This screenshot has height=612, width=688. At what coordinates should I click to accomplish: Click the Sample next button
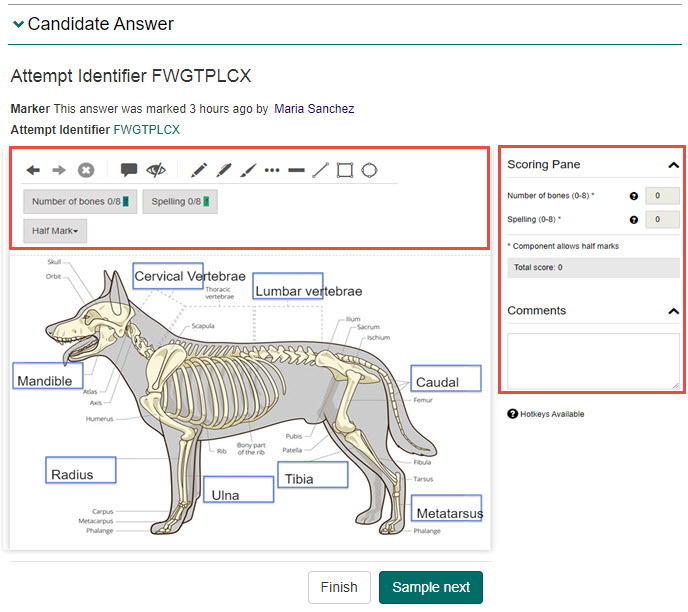pyautogui.click(x=430, y=587)
